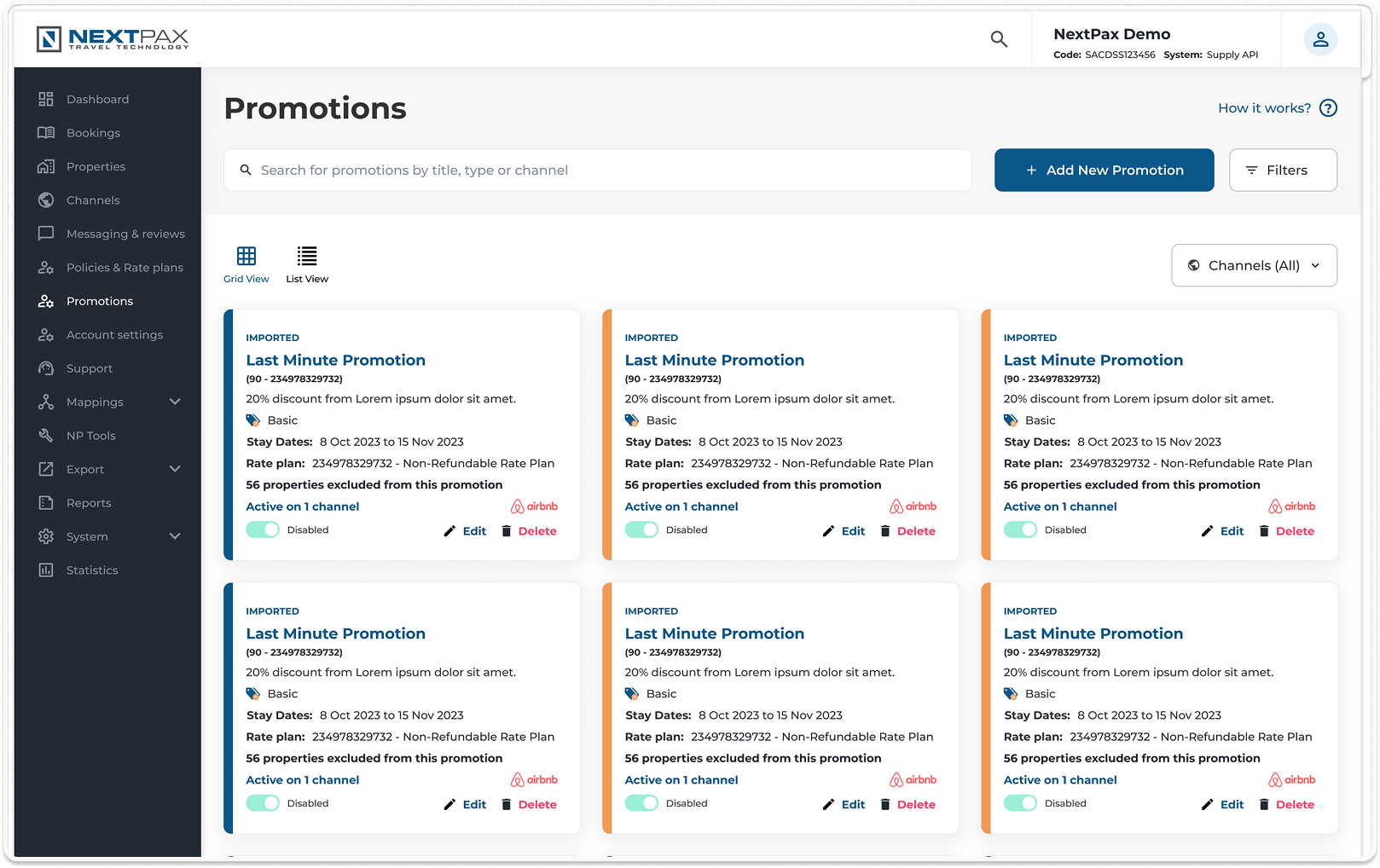The width and height of the screenshot is (1380, 868).
Task: Open the Filters button
Action: (1283, 171)
